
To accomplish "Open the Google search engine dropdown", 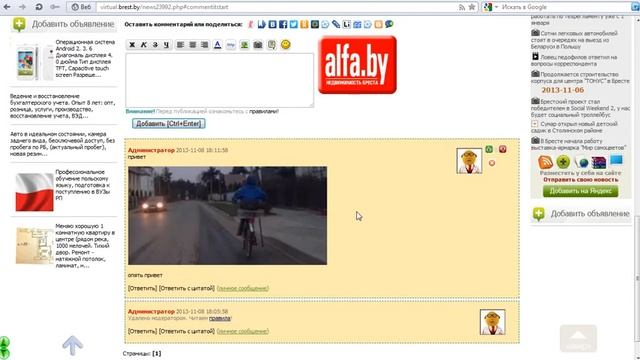I will (x=490, y=7).
